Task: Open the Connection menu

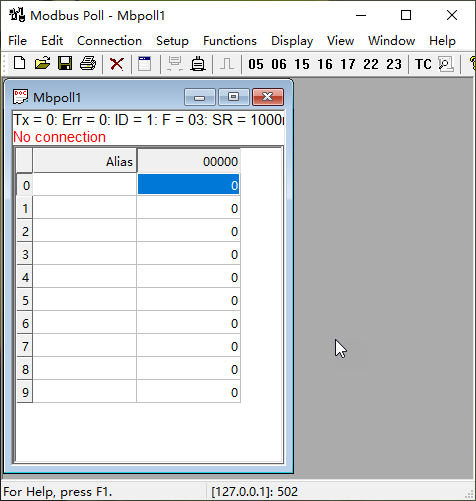Action: pyautogui.click(x=109, y=41)
